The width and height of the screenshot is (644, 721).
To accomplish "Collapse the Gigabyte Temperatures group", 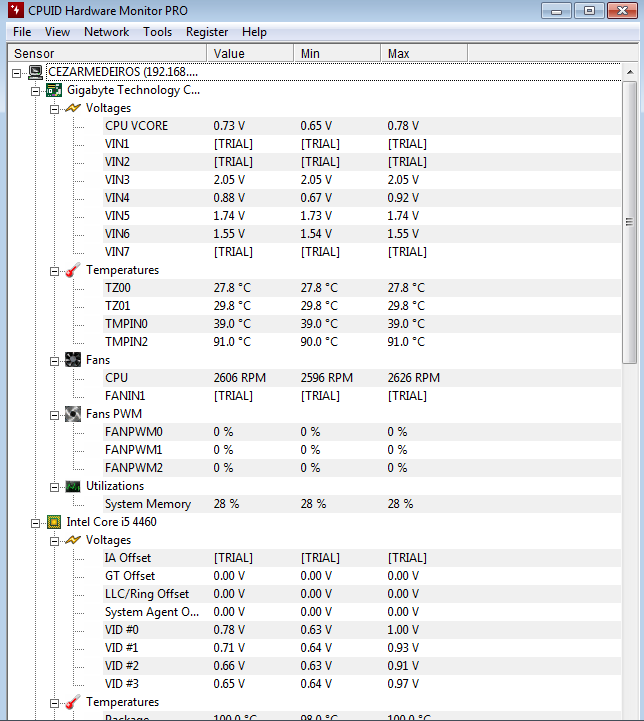I will pos(54,271).
